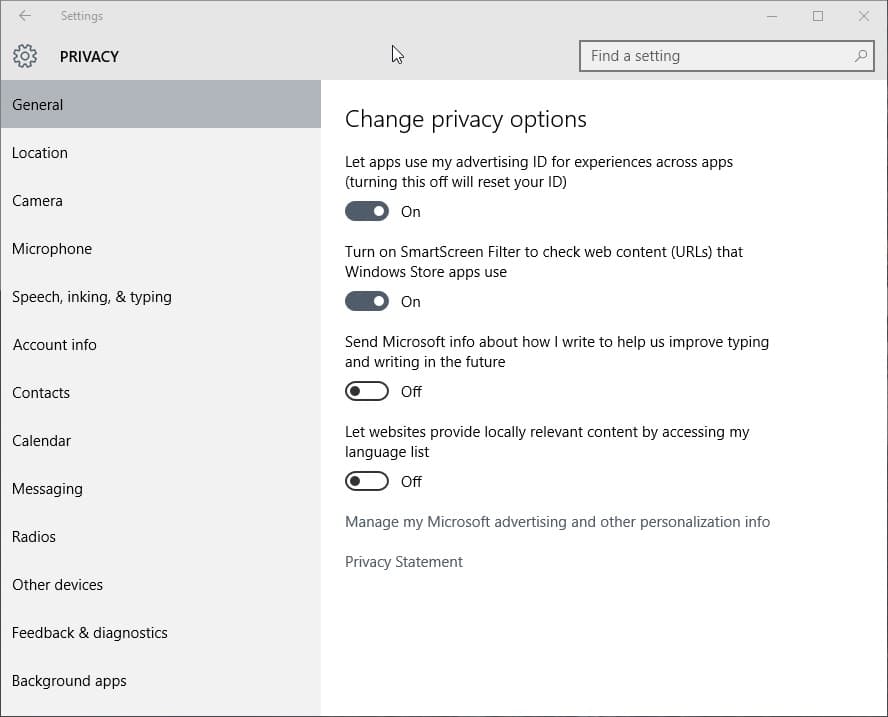Turn off the advertising ID toggle
Viewport: 888px width, 717px height.
point(367,211)
